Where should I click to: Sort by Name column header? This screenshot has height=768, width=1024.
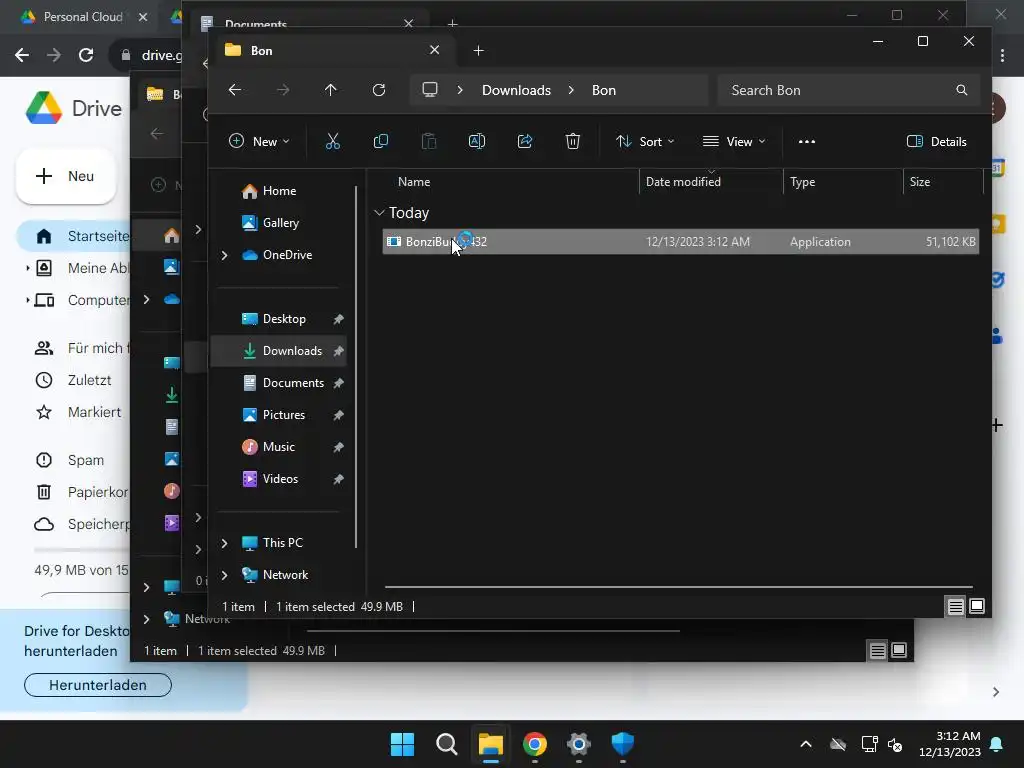pyautogui.click(x=414, y=182)
